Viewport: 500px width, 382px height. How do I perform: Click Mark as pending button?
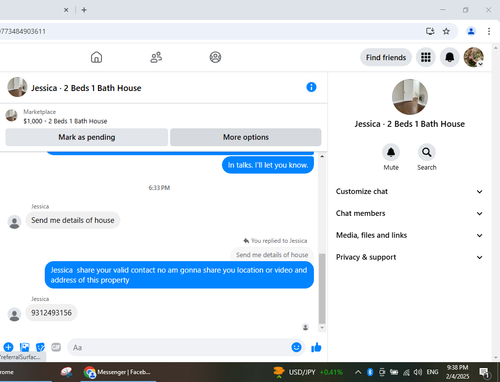[x=87, y=137]
